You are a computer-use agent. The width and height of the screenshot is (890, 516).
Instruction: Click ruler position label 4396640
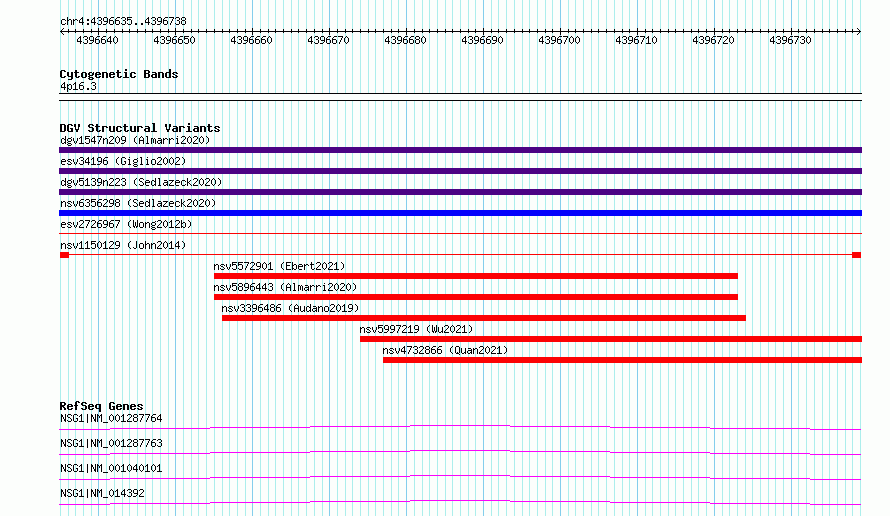coord(98,40)
